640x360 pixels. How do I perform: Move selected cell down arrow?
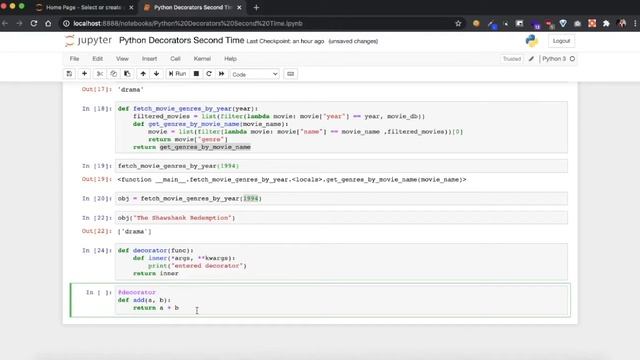tap(156, 74)
